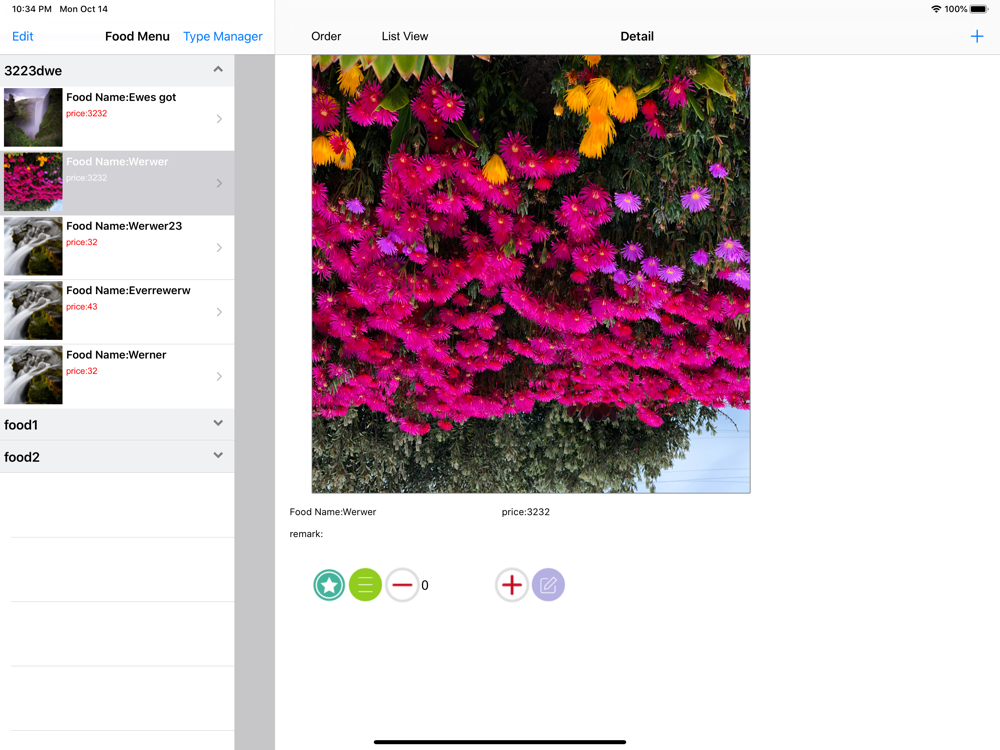Switch to List View
The height and width of the screenshot is (750, 1000).
pos(404,36)
